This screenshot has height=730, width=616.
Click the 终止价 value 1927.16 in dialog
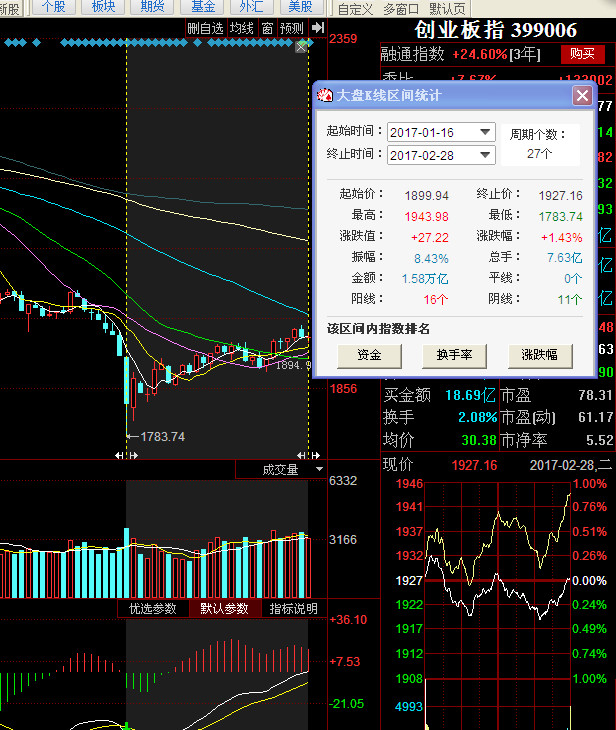(561, 196)
